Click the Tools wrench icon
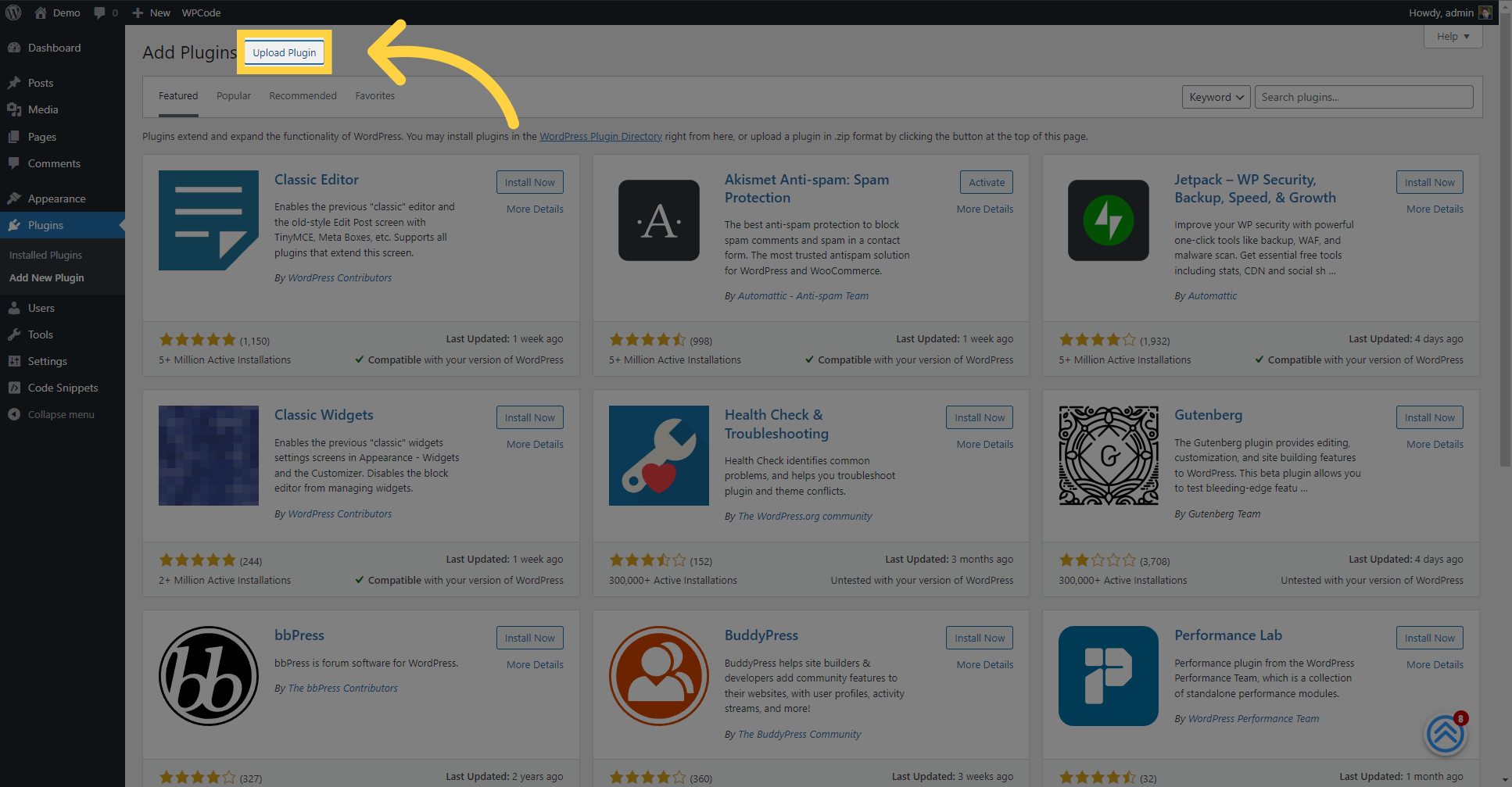The width and height of the screenshot is (1512, 787). (x=14, y=334)
